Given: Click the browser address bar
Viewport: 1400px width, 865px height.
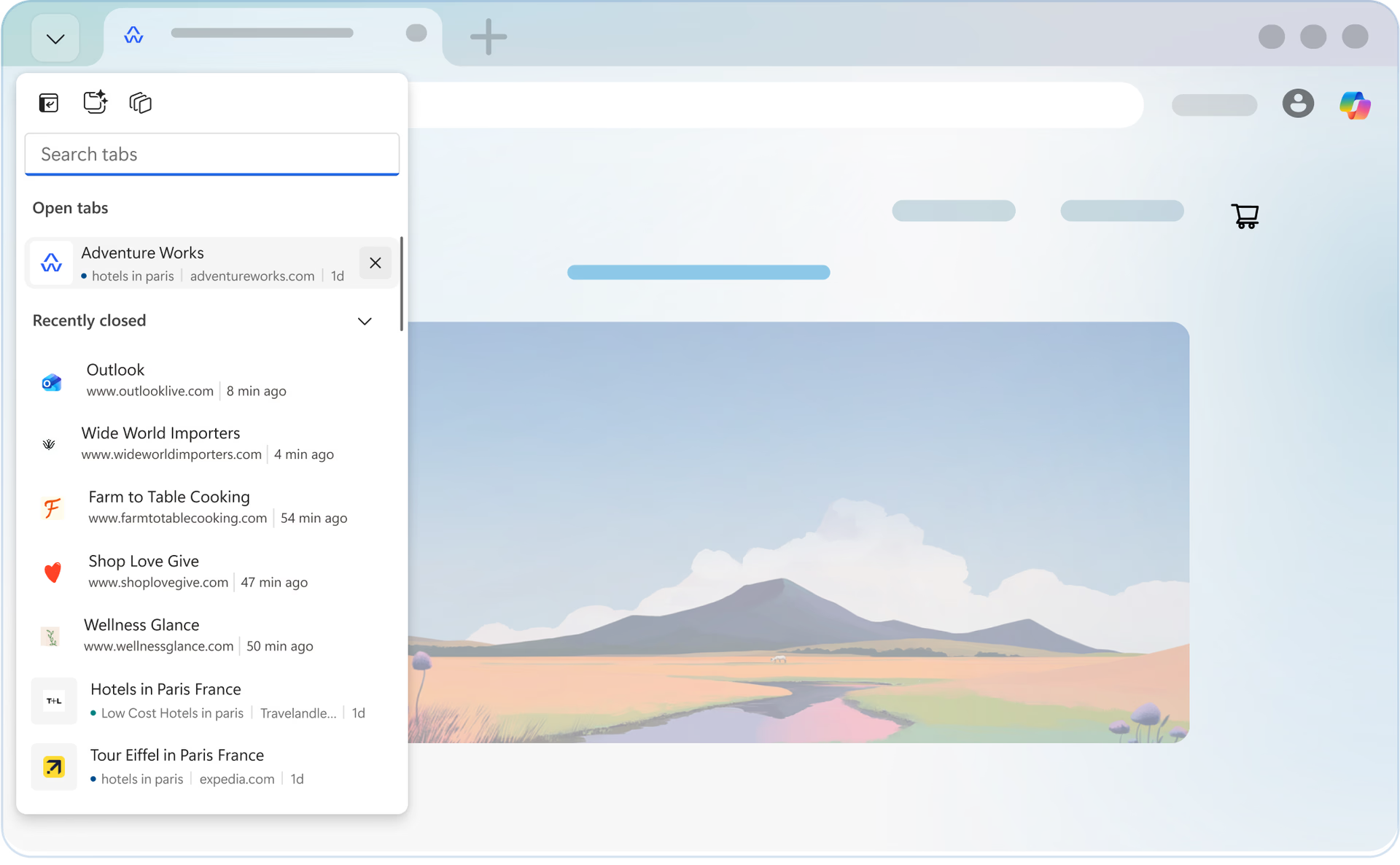Looking at the screenshot, I should click(775, 105).
